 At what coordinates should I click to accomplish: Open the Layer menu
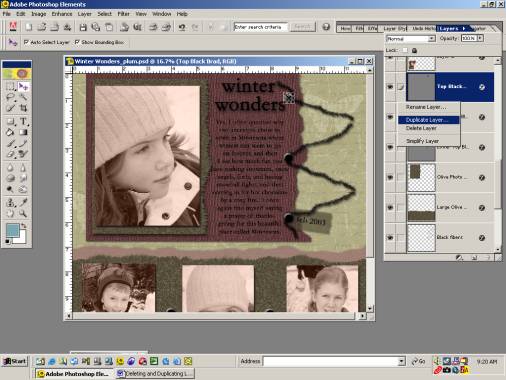[x=84, y=14]
